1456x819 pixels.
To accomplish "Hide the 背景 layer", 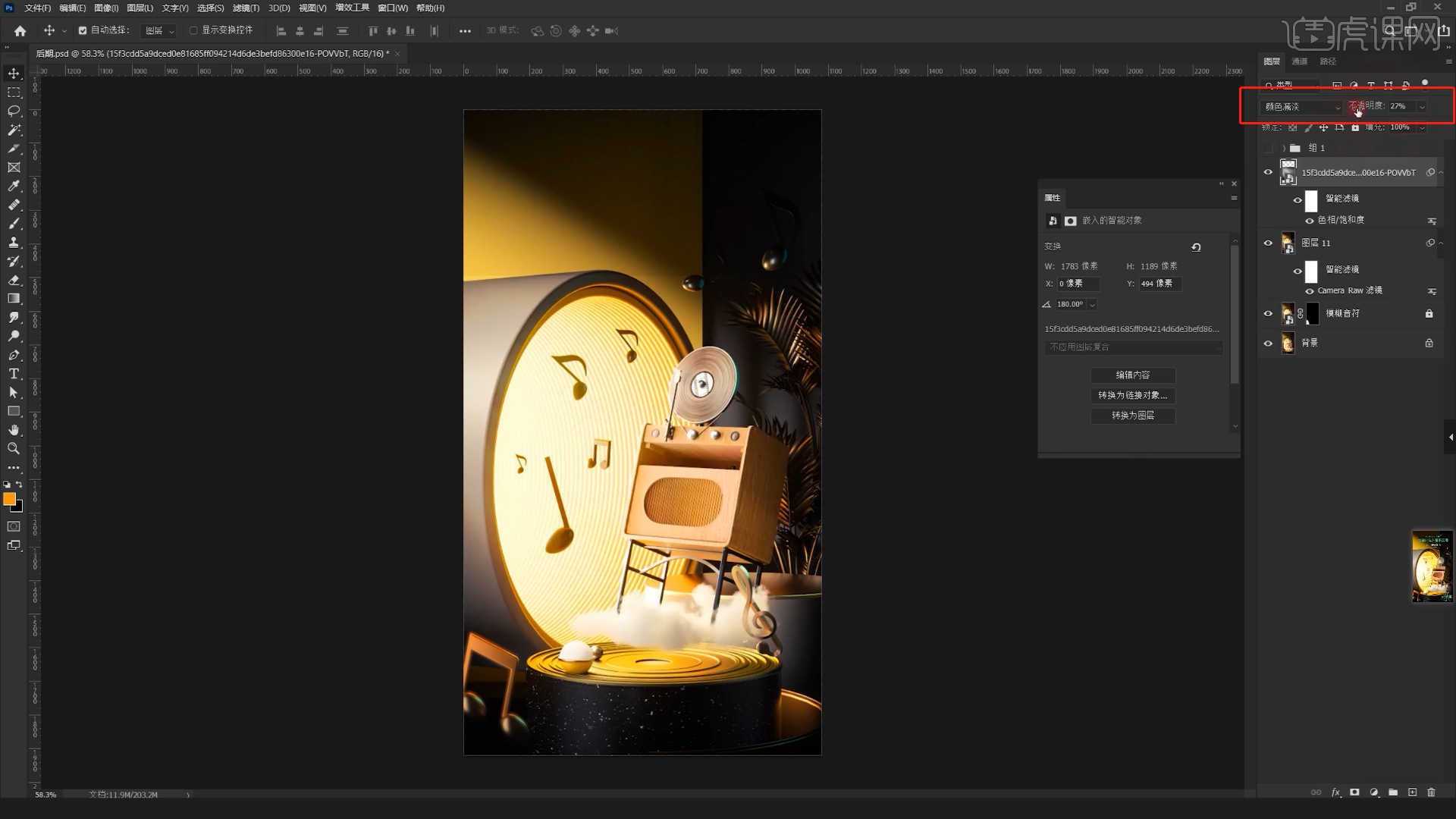I will tap(1268, 344).
